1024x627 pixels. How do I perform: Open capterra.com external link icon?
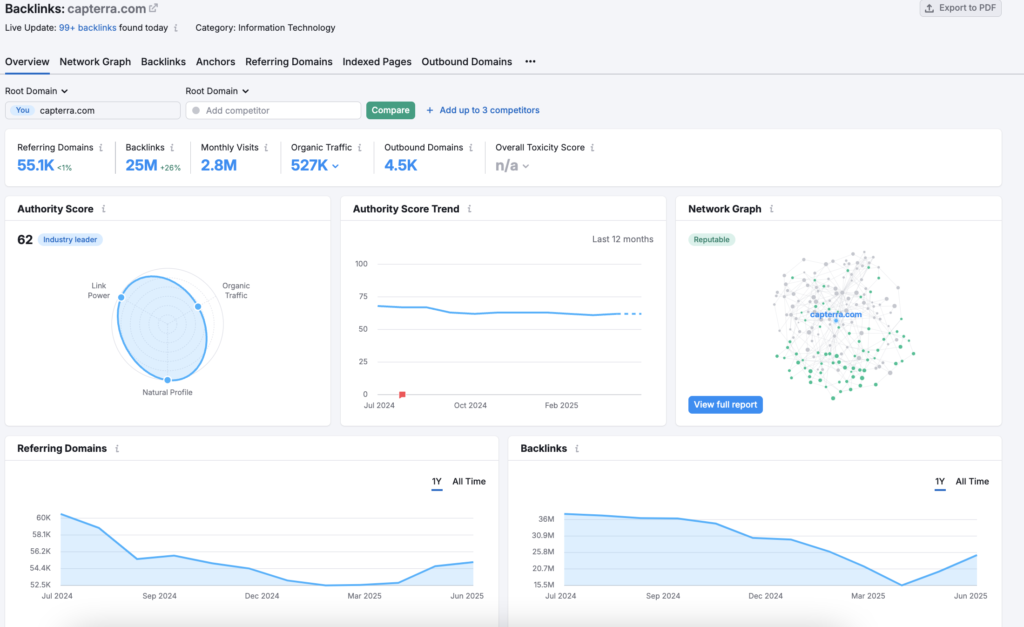pos(153,8)
